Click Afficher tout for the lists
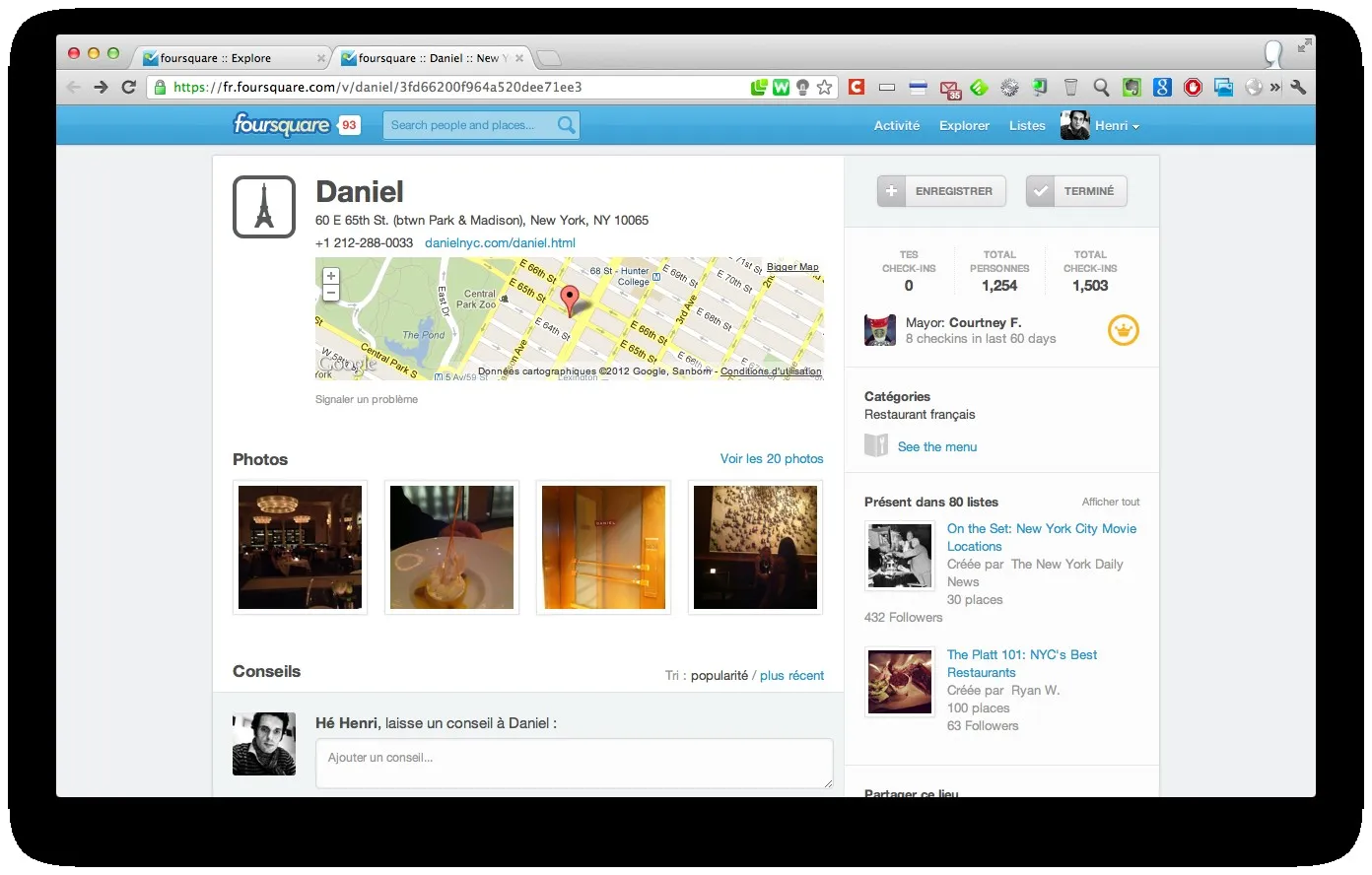This screenshot has height=875, width=1372. (x=1111, y=502)
